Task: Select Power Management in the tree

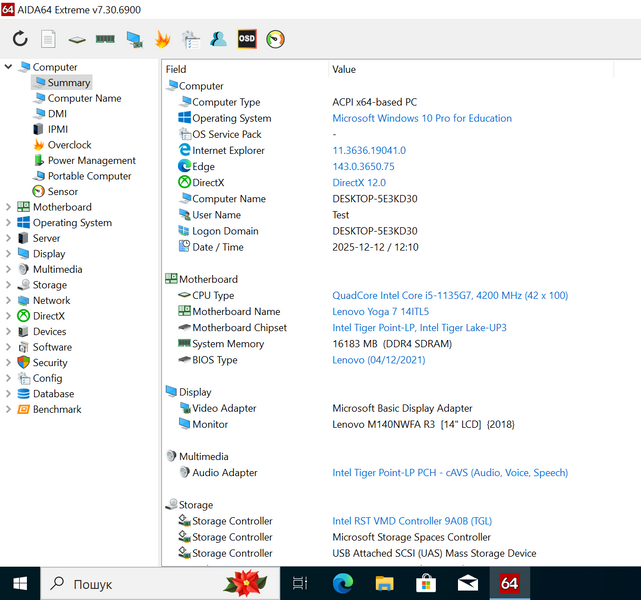Action: tap(92, 160)
